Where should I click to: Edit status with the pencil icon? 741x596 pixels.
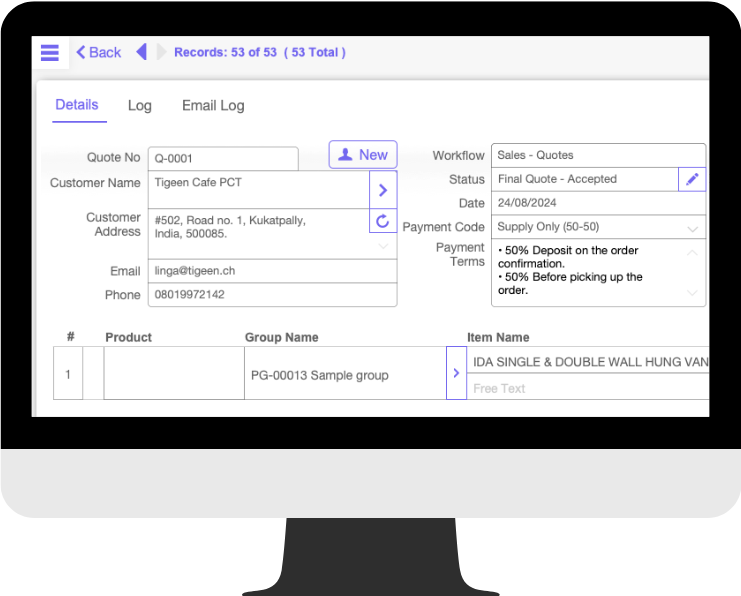pyautogui.click(x=692, y=179)
